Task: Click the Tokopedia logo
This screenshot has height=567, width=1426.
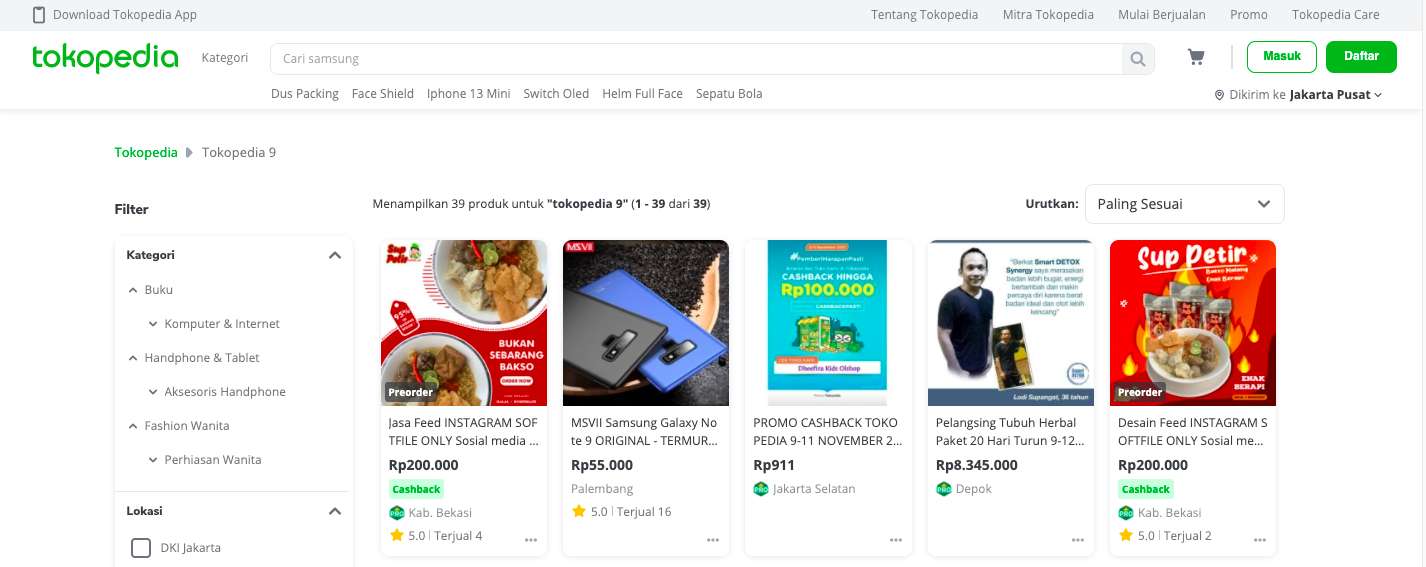Action: pyautogui.click(x=105, y=58)
